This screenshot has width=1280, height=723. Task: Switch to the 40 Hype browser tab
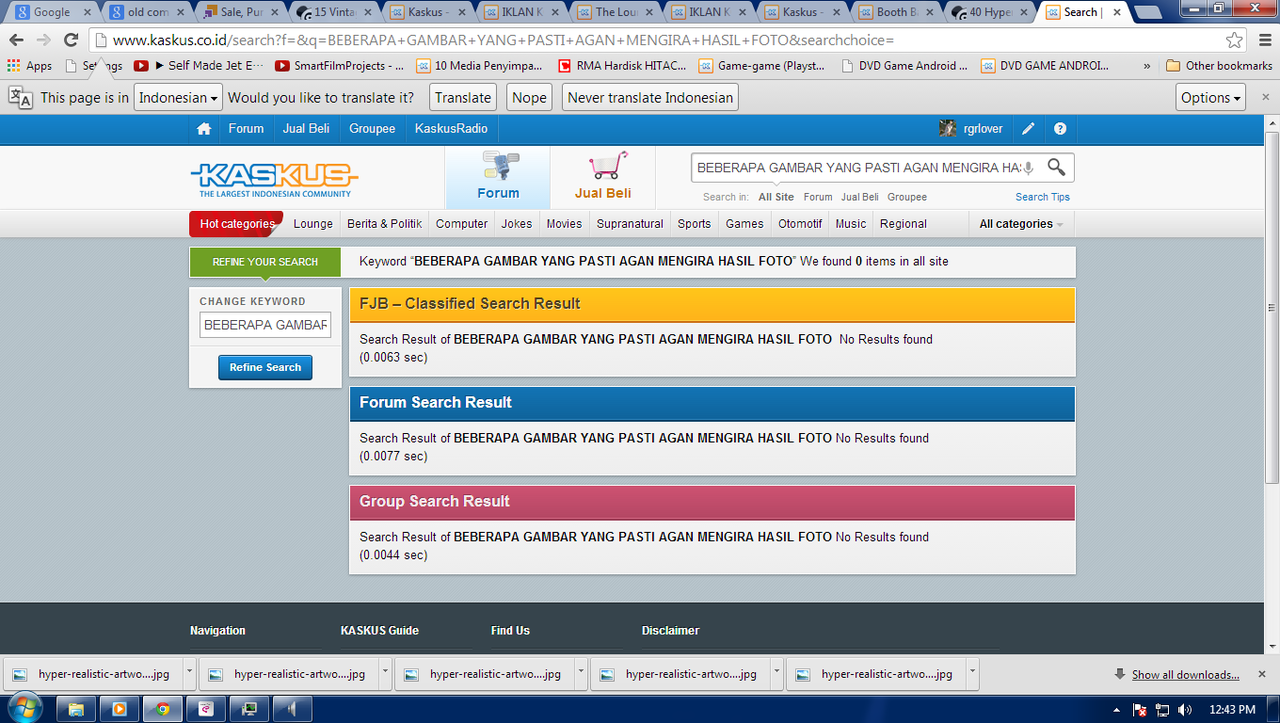(990, 12)
